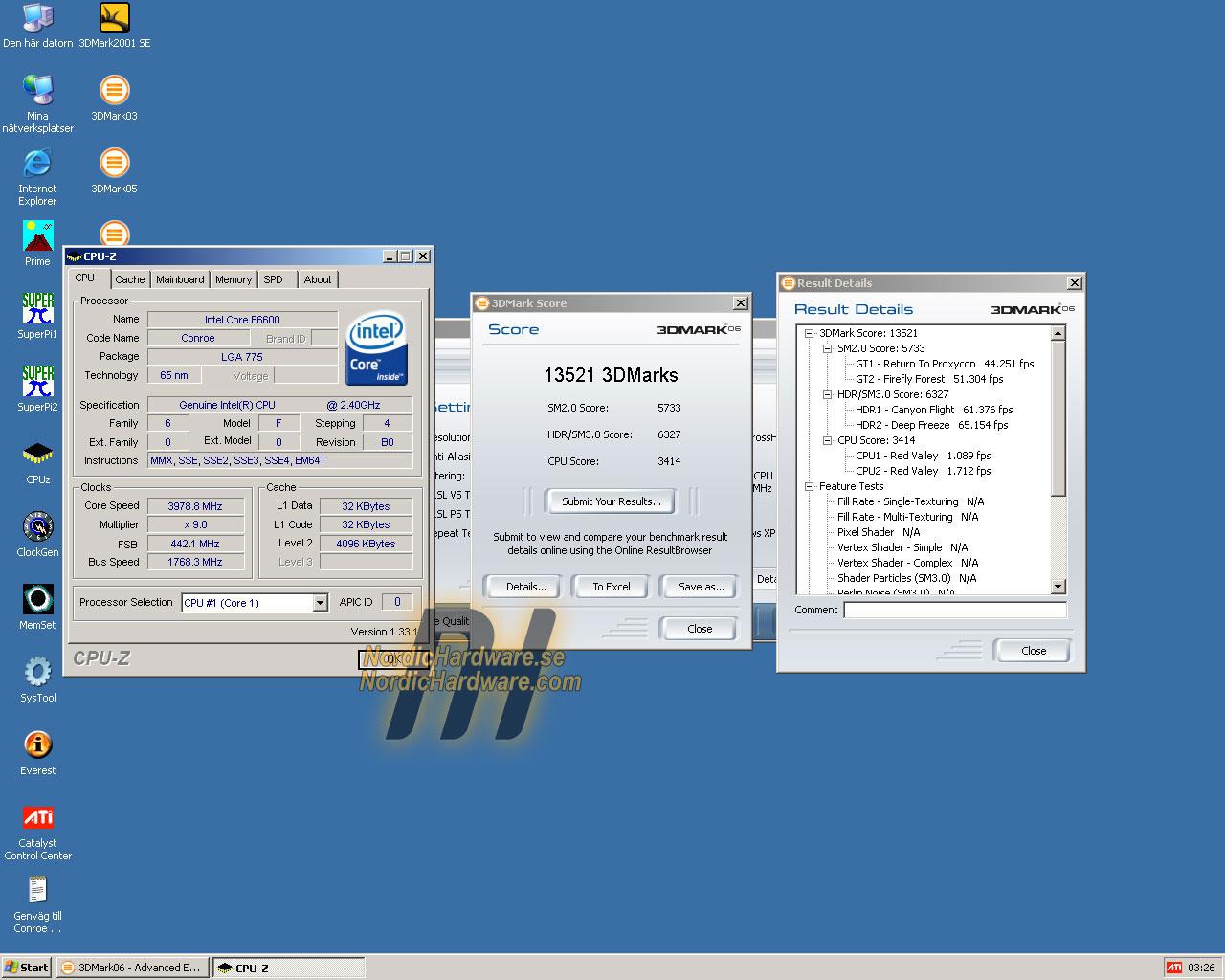The height and width of the screenshot is (980, 1225).
Task: Open the Memory tab in CPU-Z
Action: pyautogui.click(x=234, y=279)
